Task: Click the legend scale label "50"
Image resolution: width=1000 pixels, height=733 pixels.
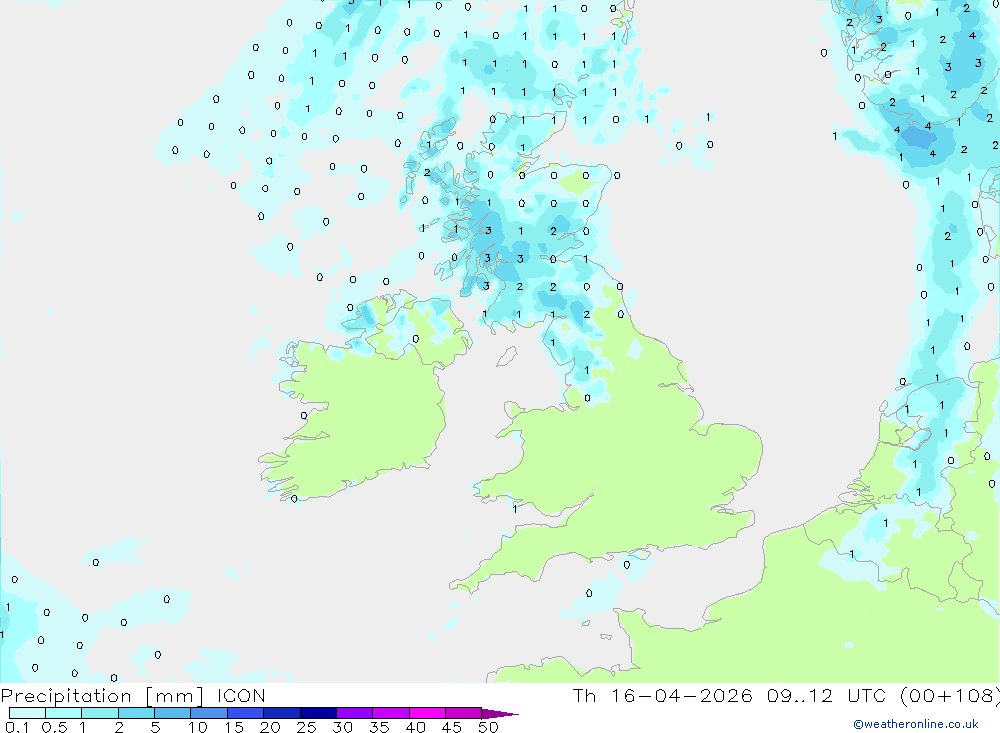Action: point(488,727)
